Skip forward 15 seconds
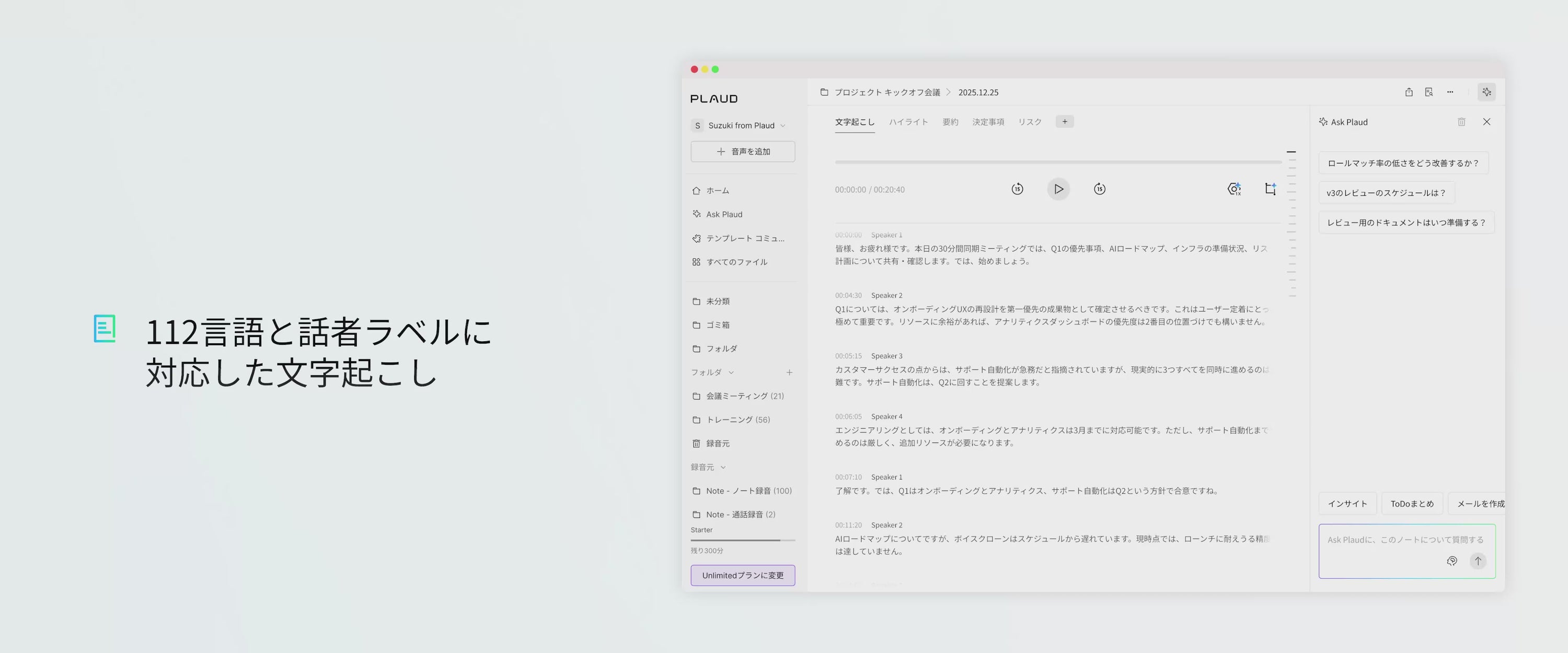The image size is (1568, 653). pyautogui.click(x=1099, y=189)
